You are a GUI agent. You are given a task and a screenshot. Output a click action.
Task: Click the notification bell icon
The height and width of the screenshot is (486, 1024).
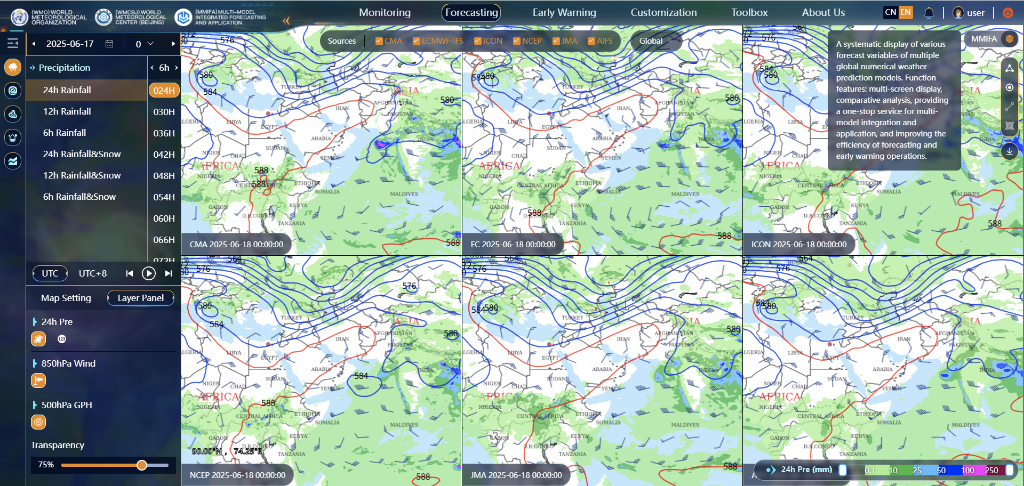(930, 12)
